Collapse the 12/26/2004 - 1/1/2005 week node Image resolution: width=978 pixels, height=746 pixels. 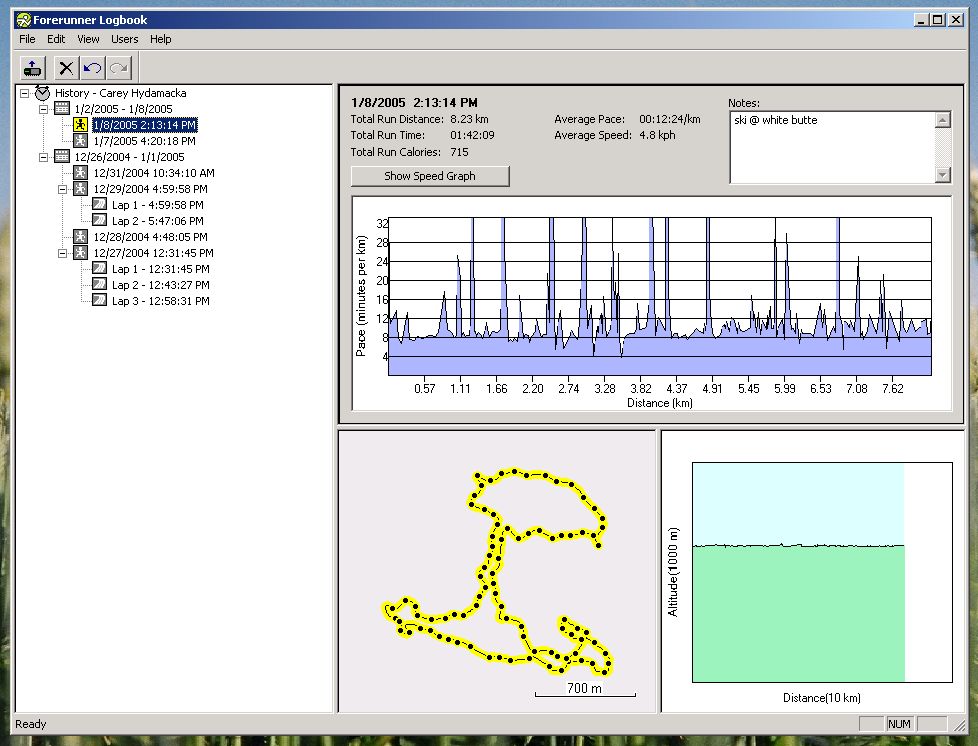pyautogui.click(x=44, y=157)
